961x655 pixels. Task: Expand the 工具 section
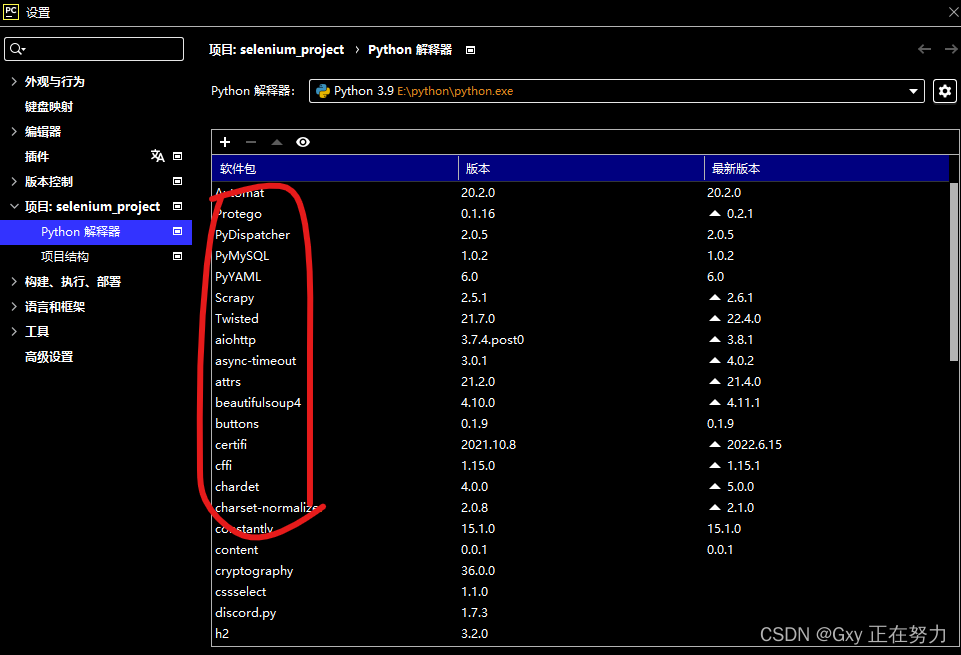13,331
